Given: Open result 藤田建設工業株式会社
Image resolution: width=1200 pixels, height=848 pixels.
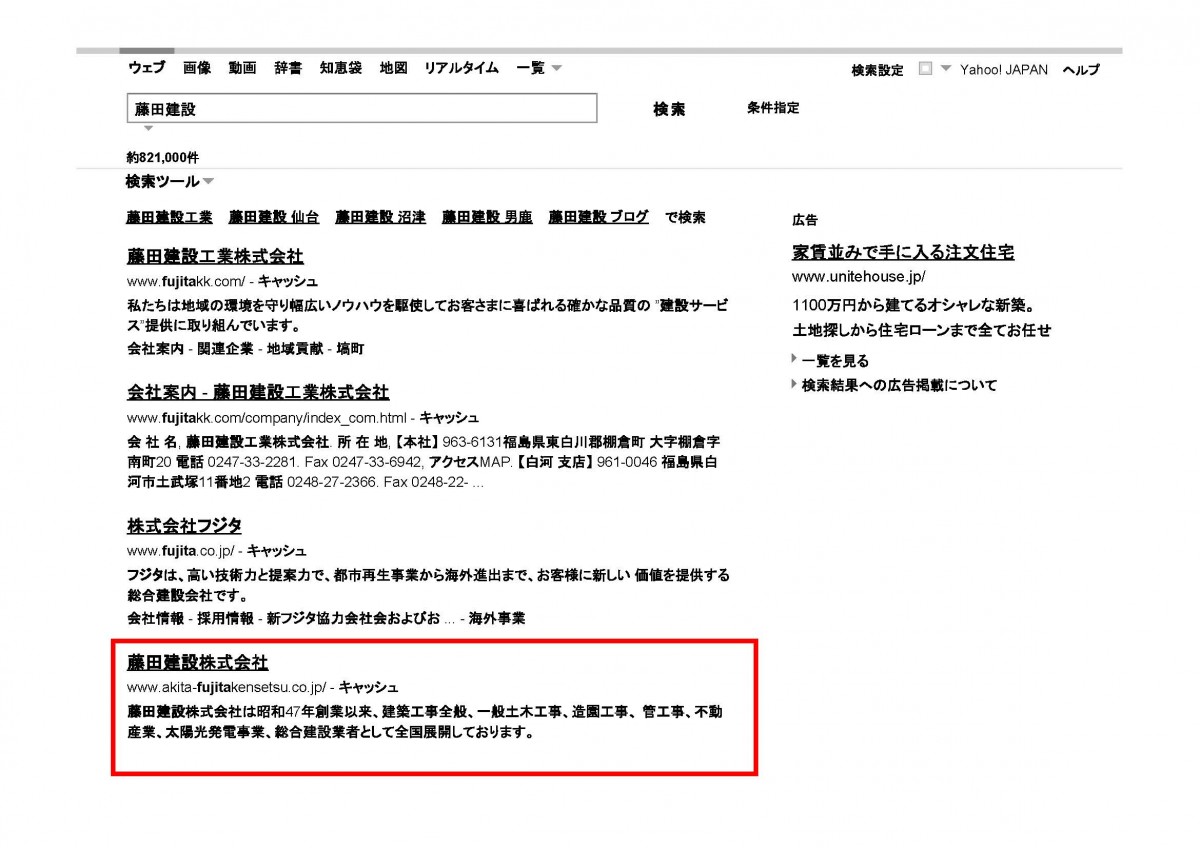Looking at the screenshot, I should pyautogui.click(x=215, y=257).
